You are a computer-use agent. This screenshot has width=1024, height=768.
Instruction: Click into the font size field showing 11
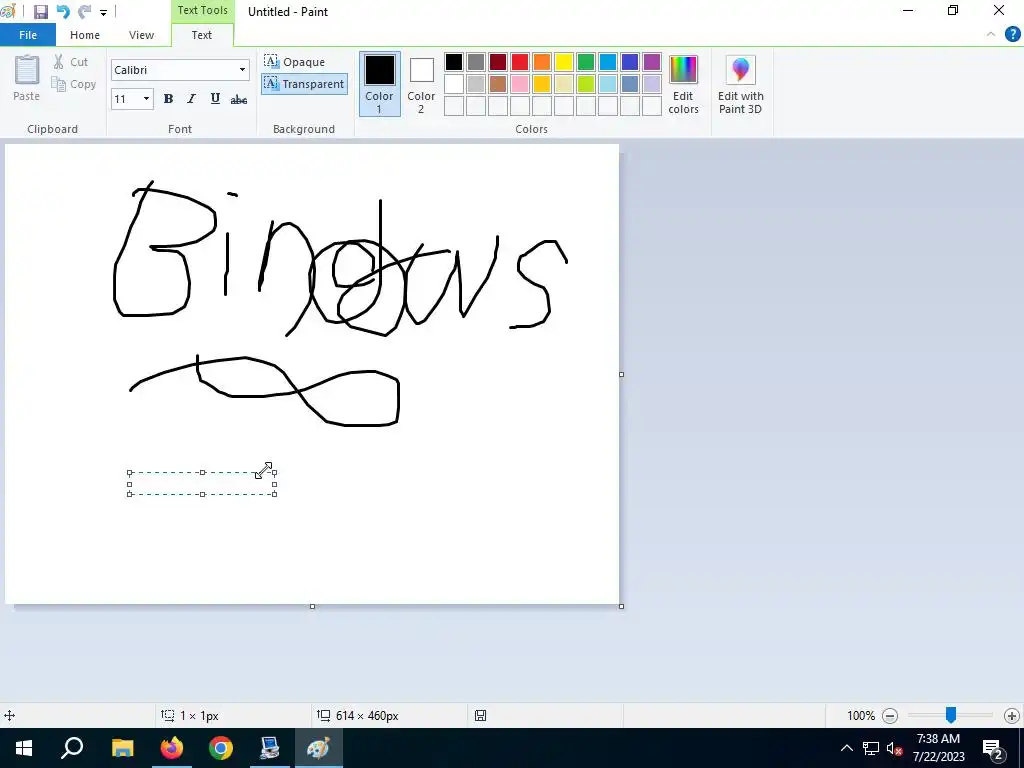click(125, 99)
